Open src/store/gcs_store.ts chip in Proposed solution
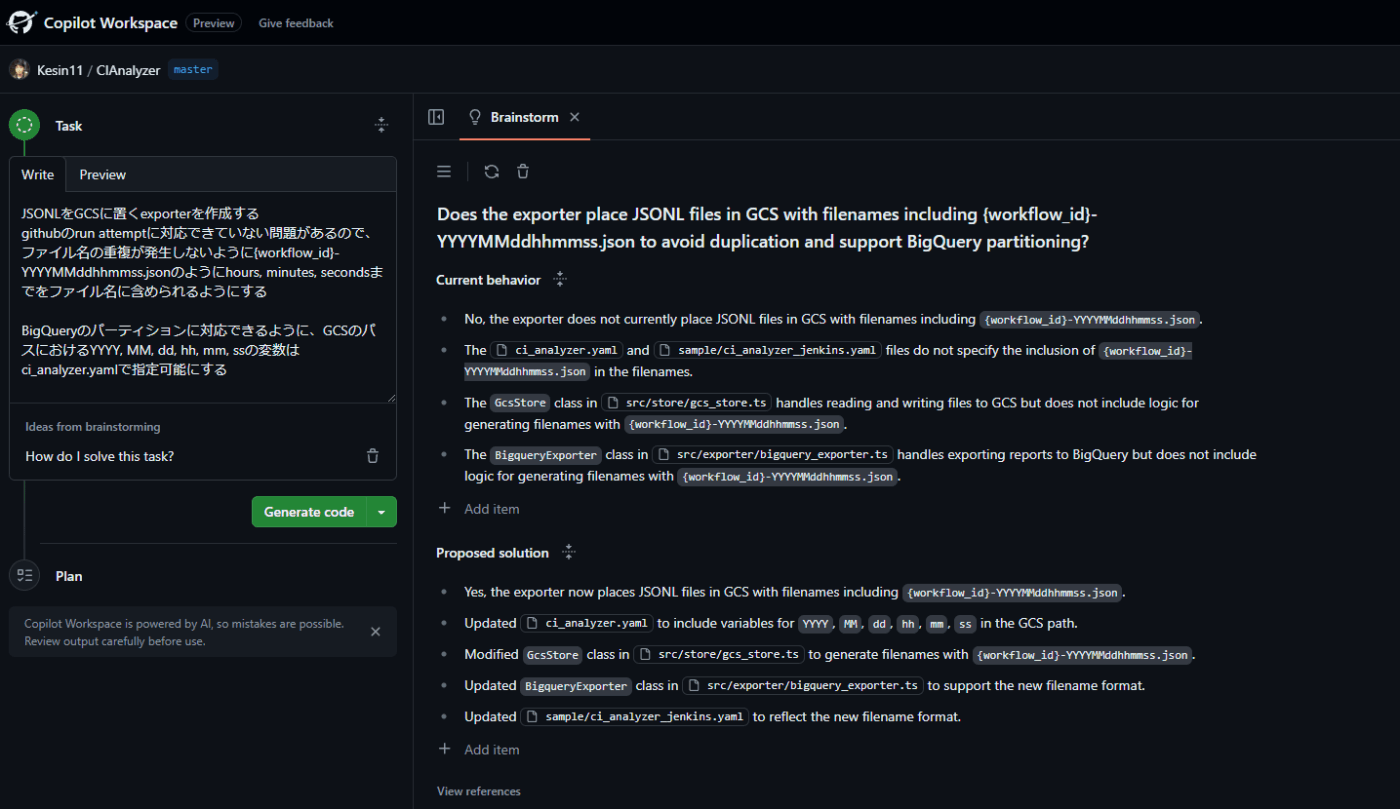 pyautogui.click(x=719, y=655)
